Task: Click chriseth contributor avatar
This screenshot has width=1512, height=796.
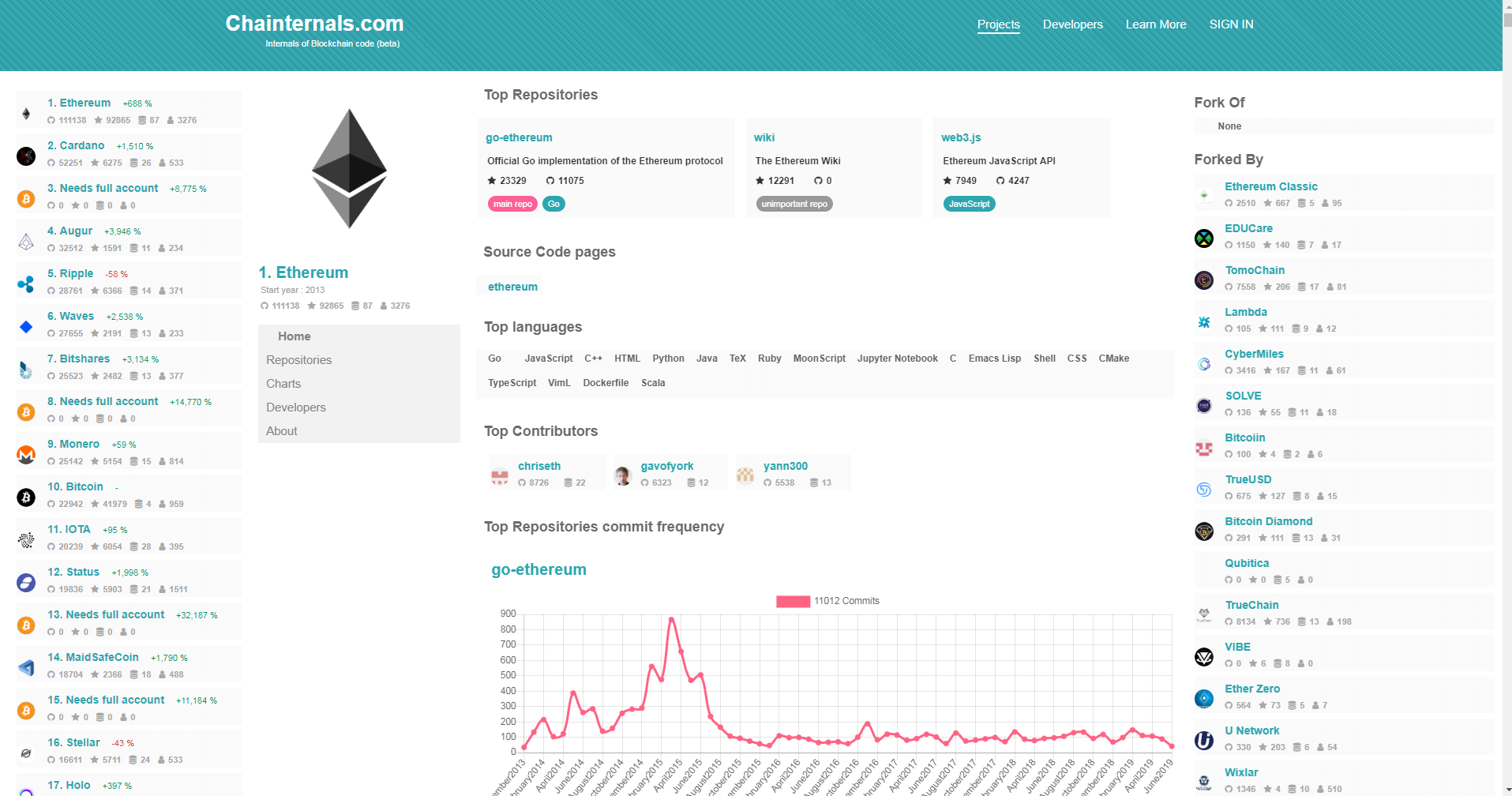Action: click(500, 475)
